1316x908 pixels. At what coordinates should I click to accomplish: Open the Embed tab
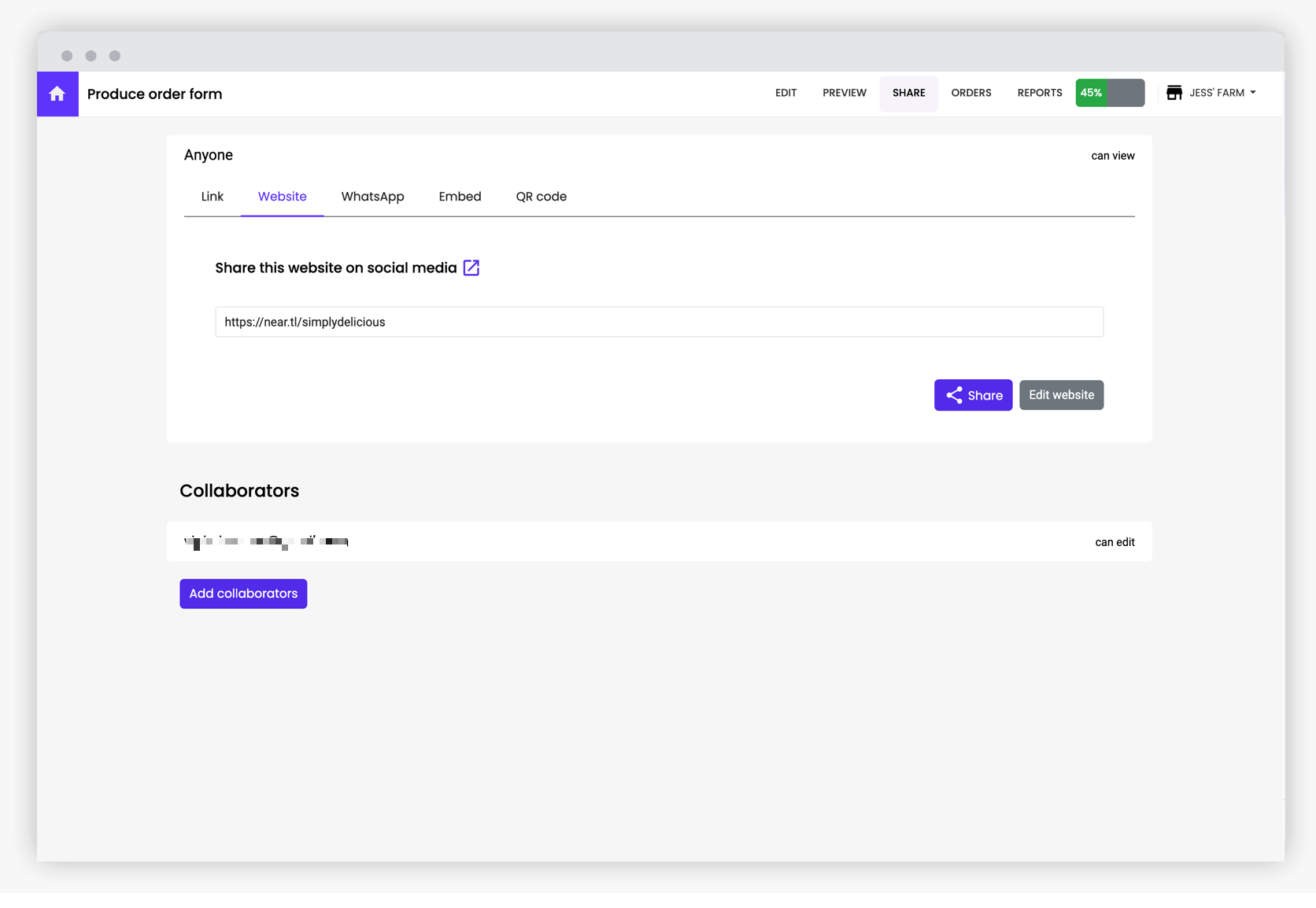click(460, 197)
